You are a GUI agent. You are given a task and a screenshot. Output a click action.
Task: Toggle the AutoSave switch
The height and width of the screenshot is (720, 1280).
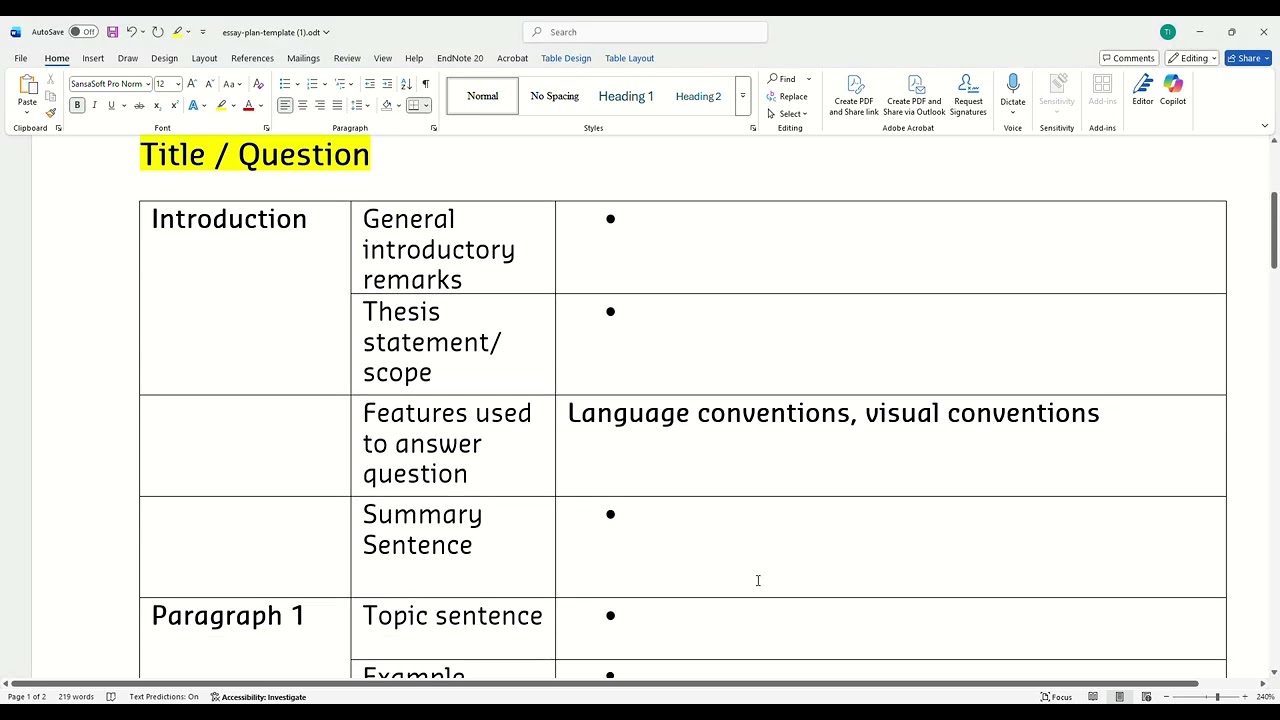83,32
